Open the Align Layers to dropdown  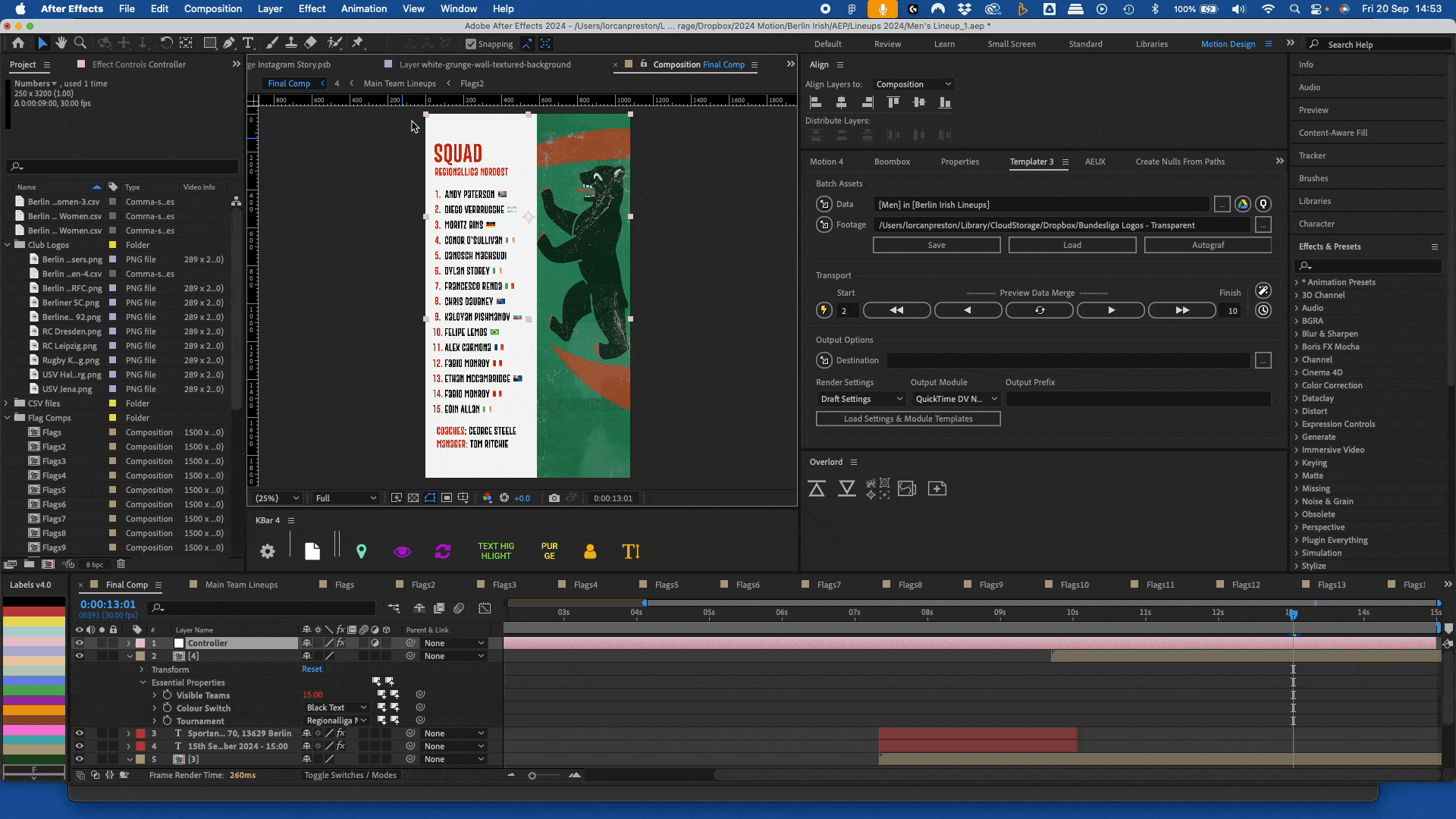point(913,84)
